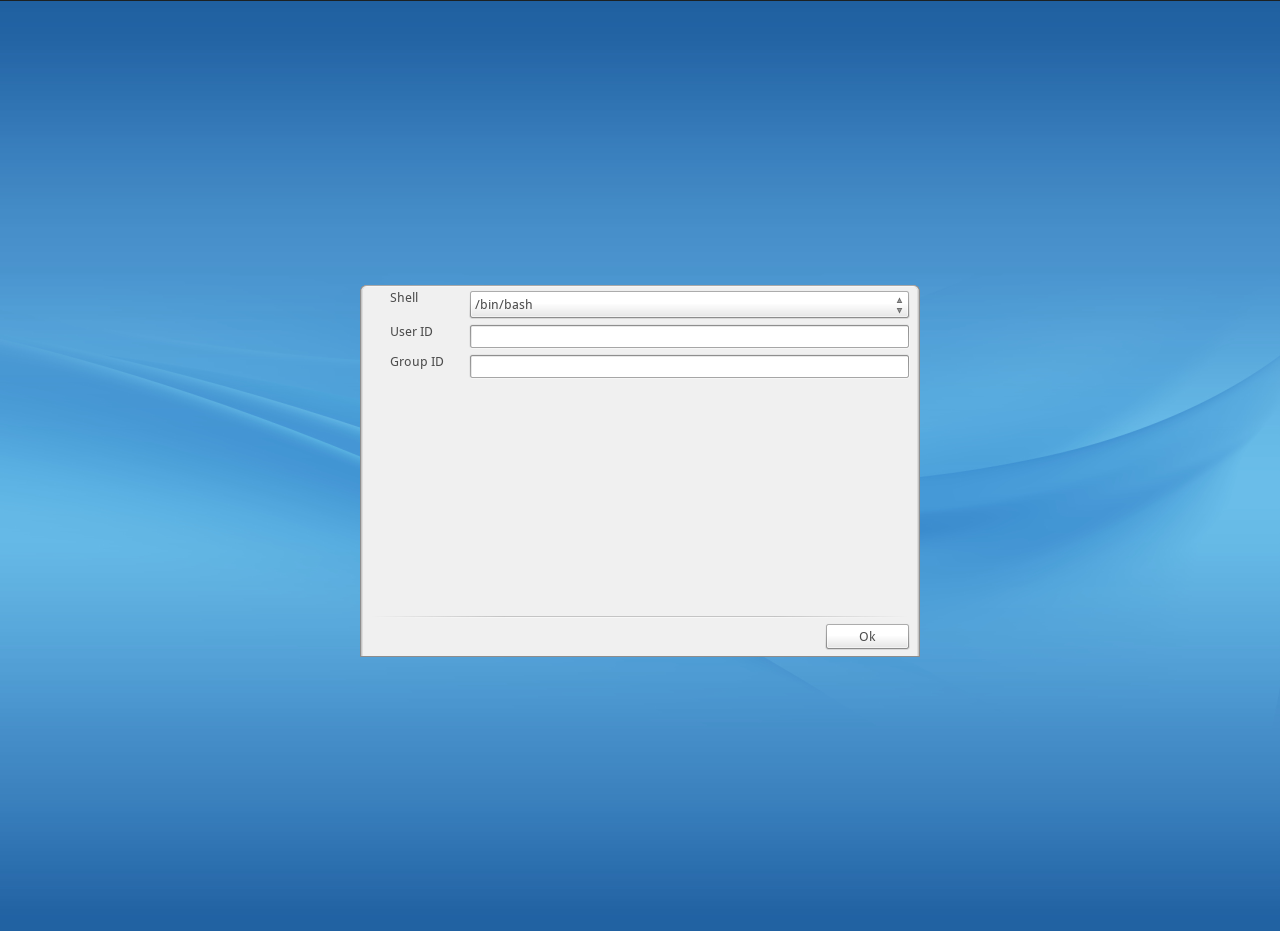Click the separator line above the Ok button
Viewport: 1280px width, 931px height.
coord(639,618)
